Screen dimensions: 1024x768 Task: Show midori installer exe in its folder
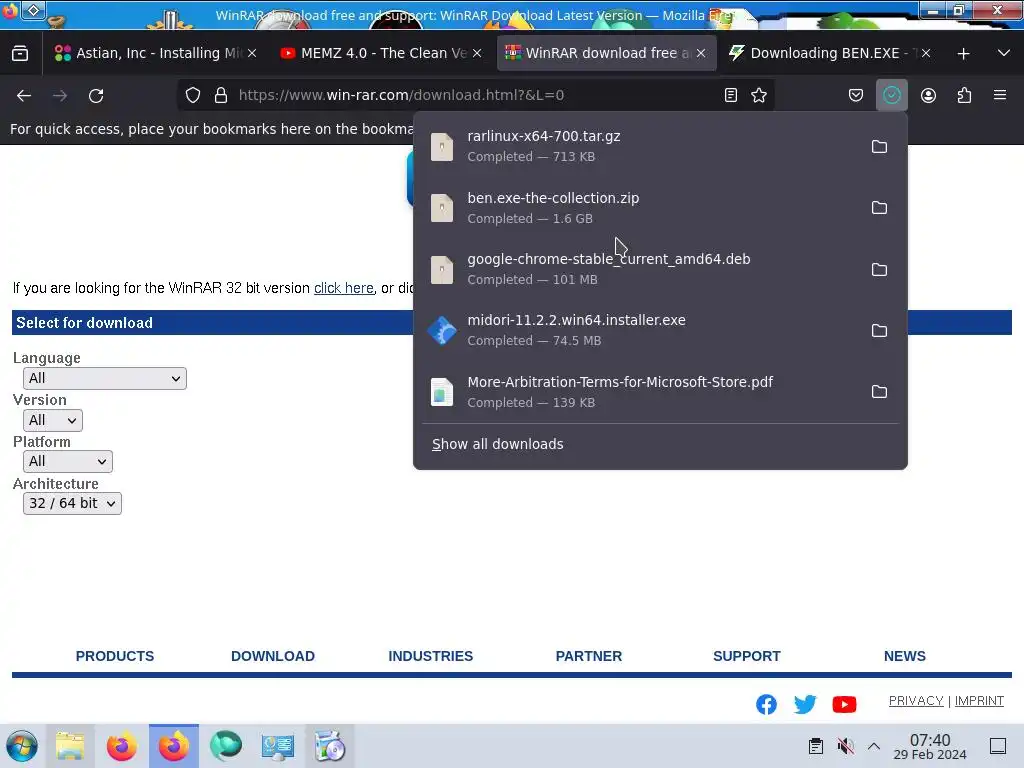(879, 330)
